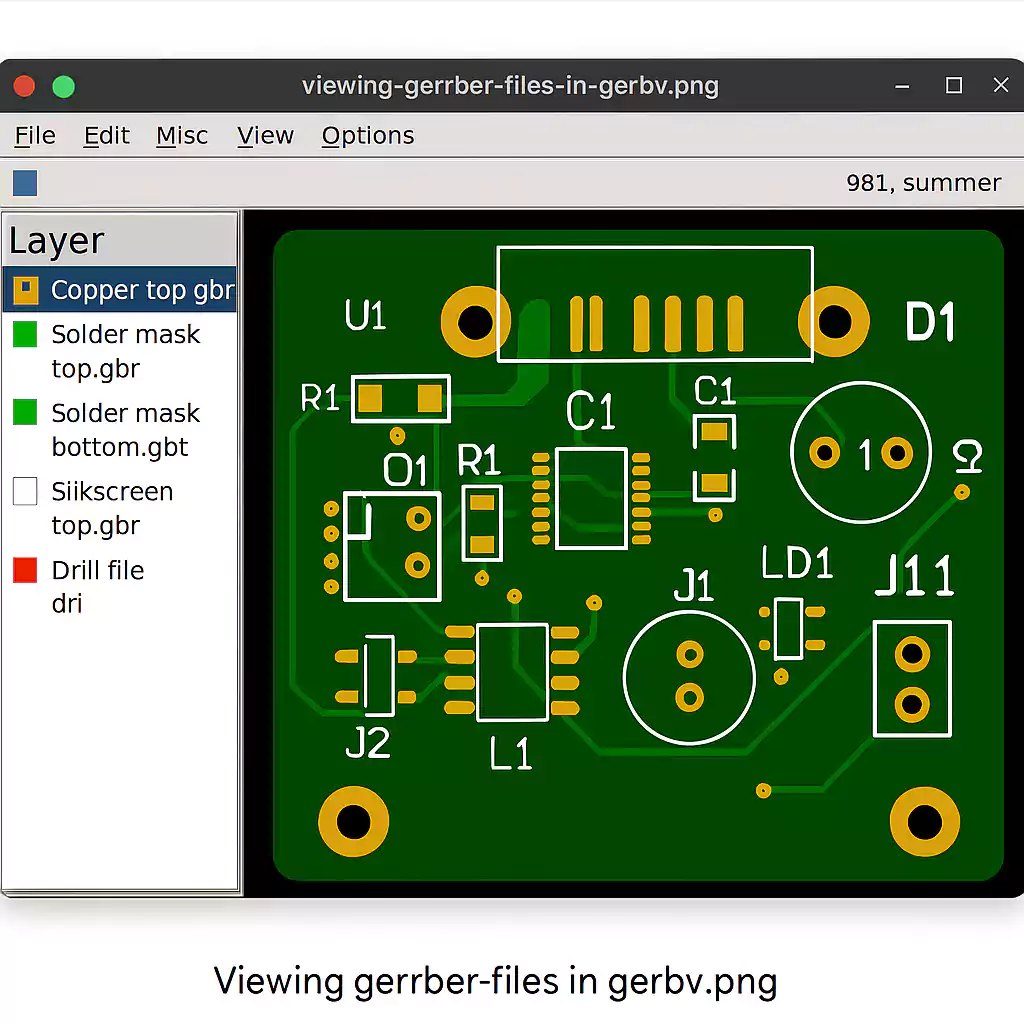Click the green icon for Solder mask bottom.gbt

(x=27, y=412)
